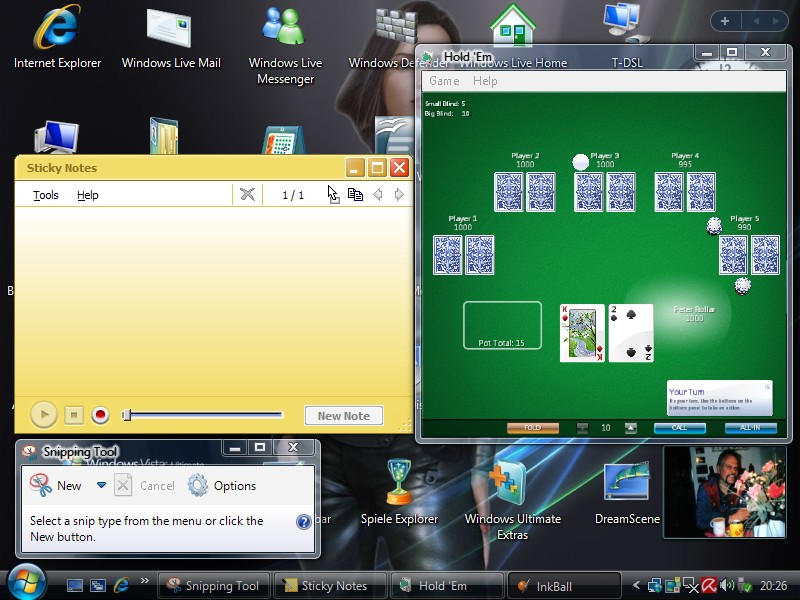
Task: Click the King of diamonds card
Action: pos(582,332)
